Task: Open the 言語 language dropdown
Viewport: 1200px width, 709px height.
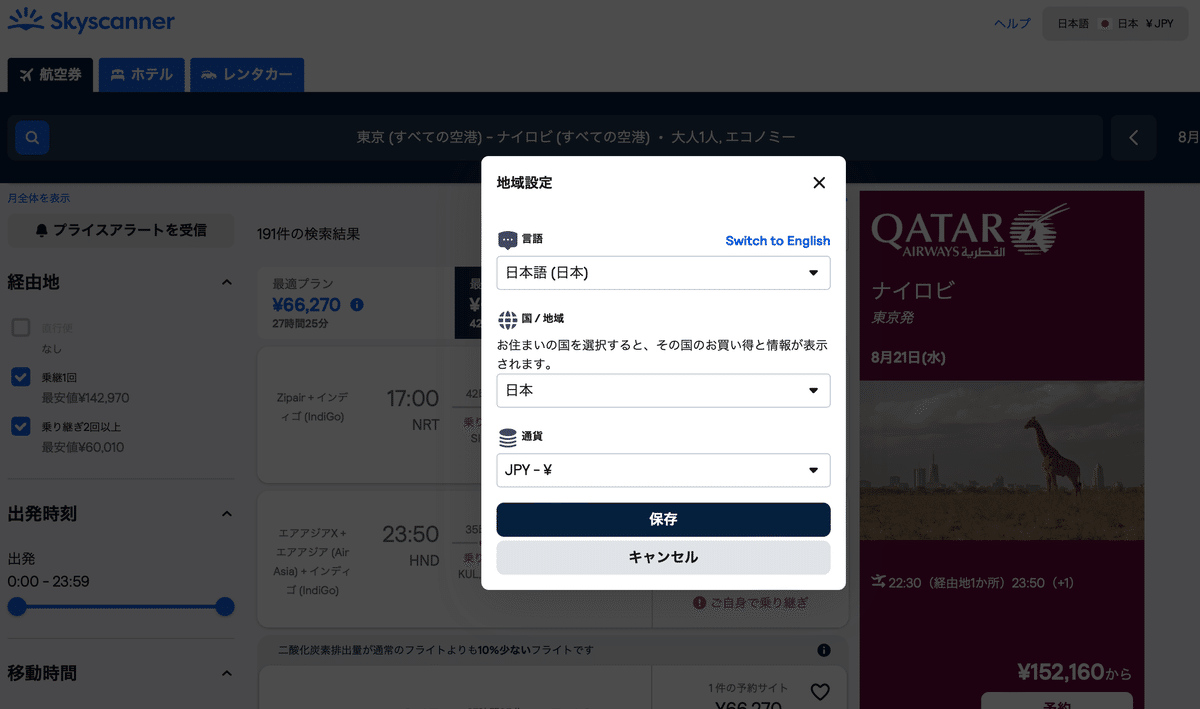Action: pyautogui.click(x=663, y=272)
